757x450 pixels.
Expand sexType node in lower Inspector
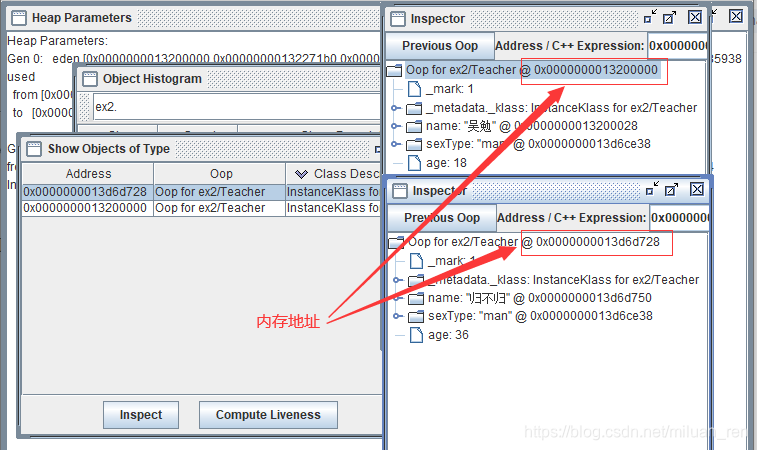[397, 316]
